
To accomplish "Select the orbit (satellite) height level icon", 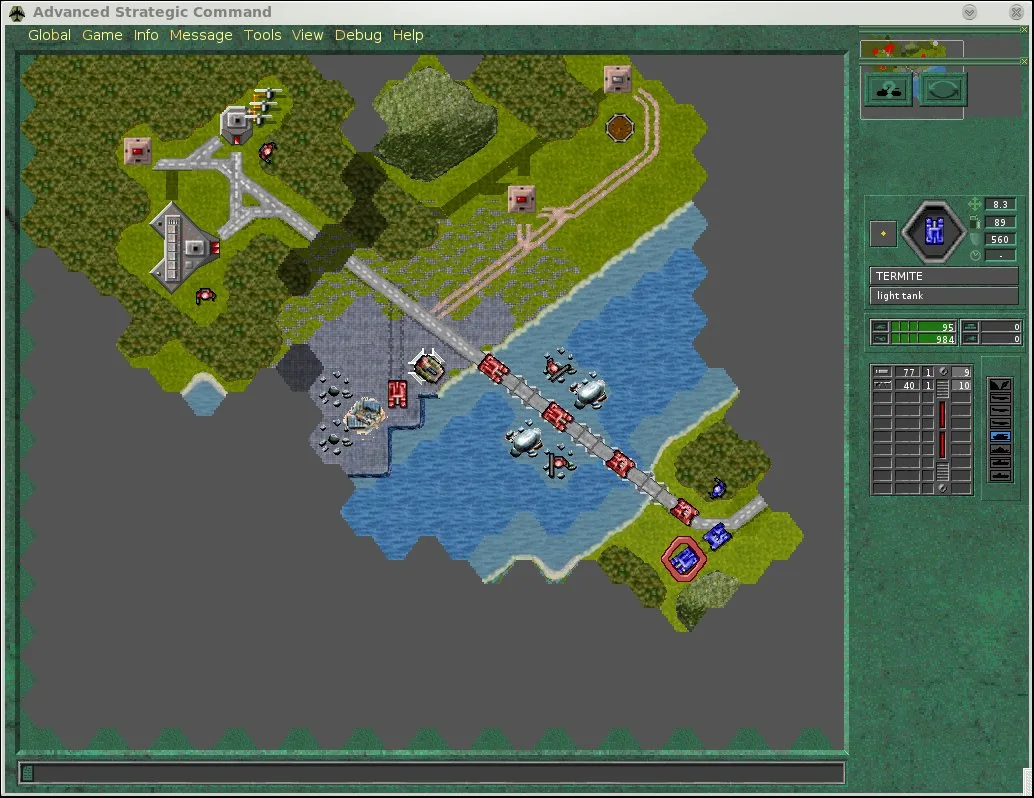I will click(1000, 384).
